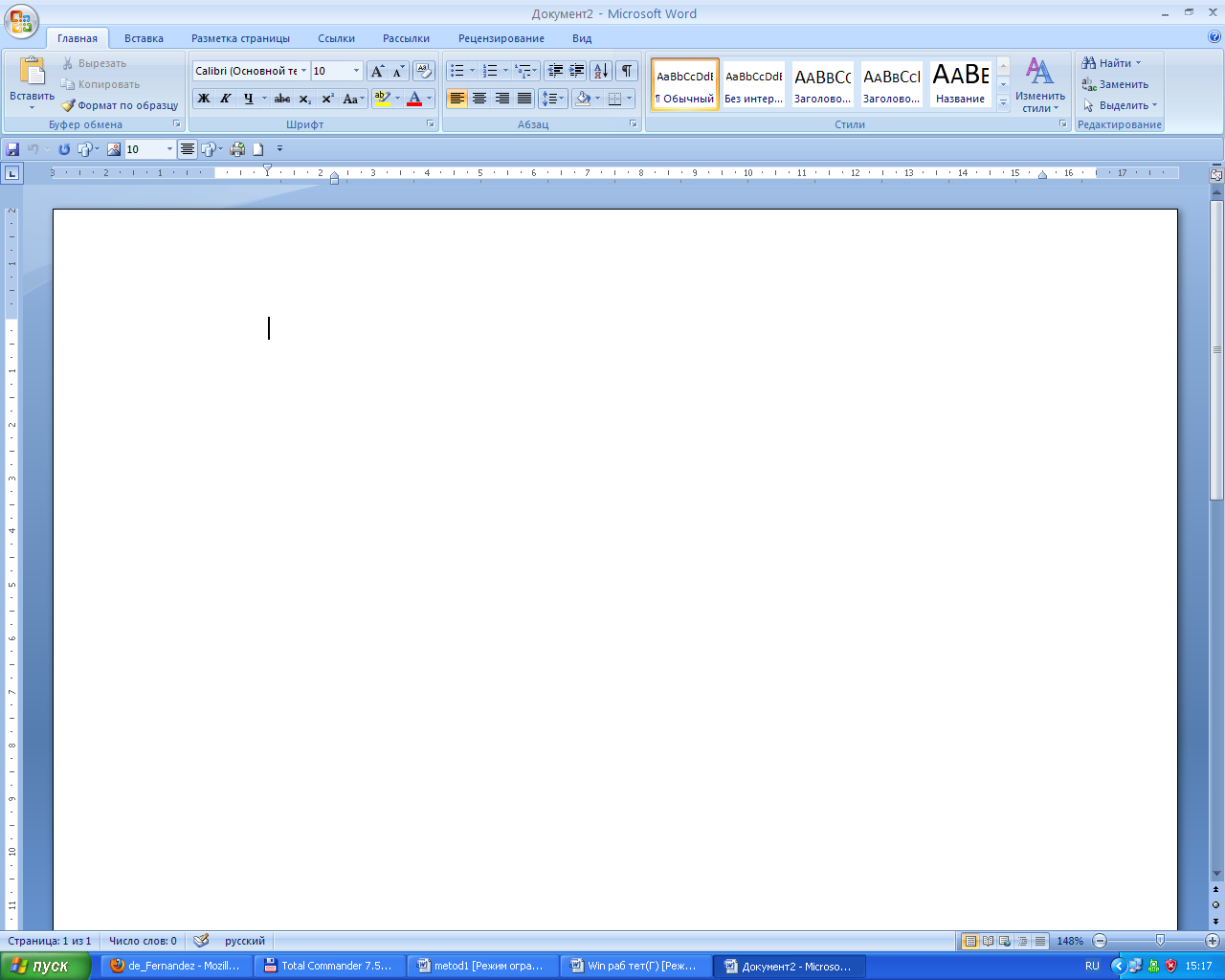
Task: Customize quick access toolbar dropdown
Action: point(279,149)
